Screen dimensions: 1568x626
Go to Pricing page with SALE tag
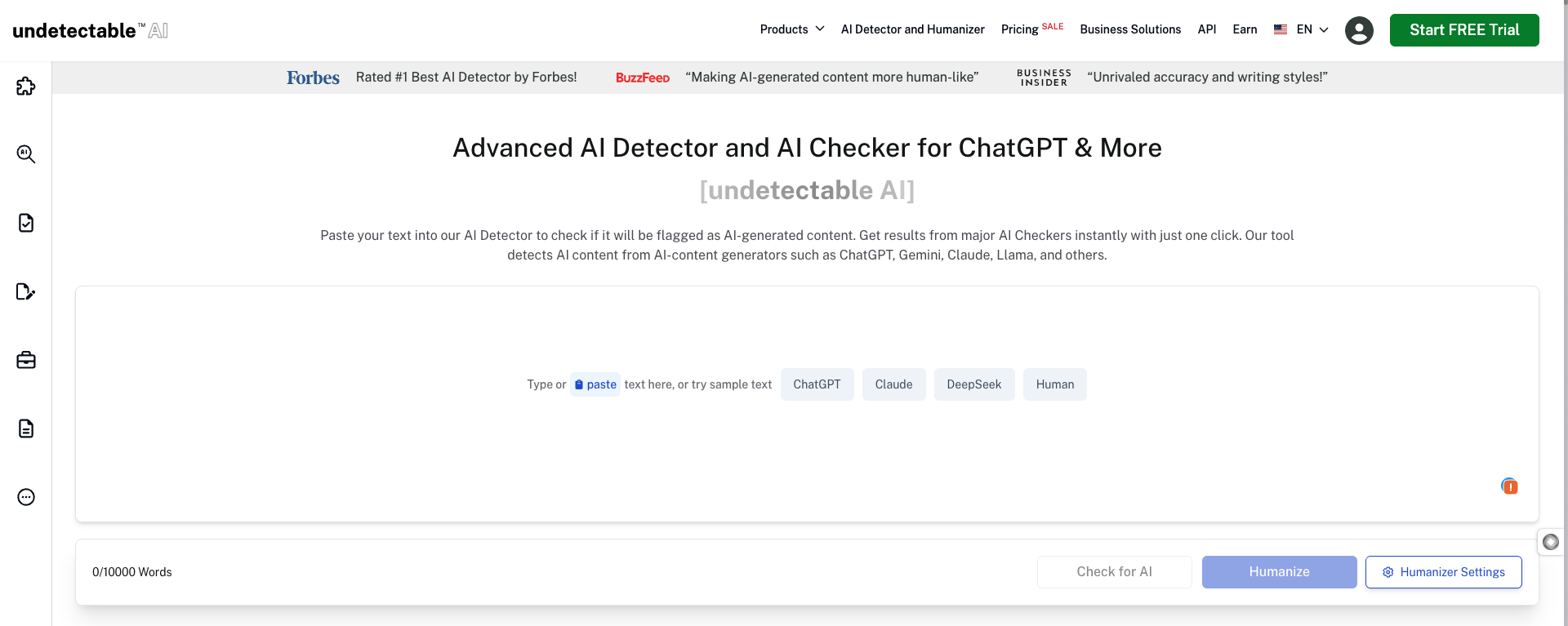(x=1032, y=29)
